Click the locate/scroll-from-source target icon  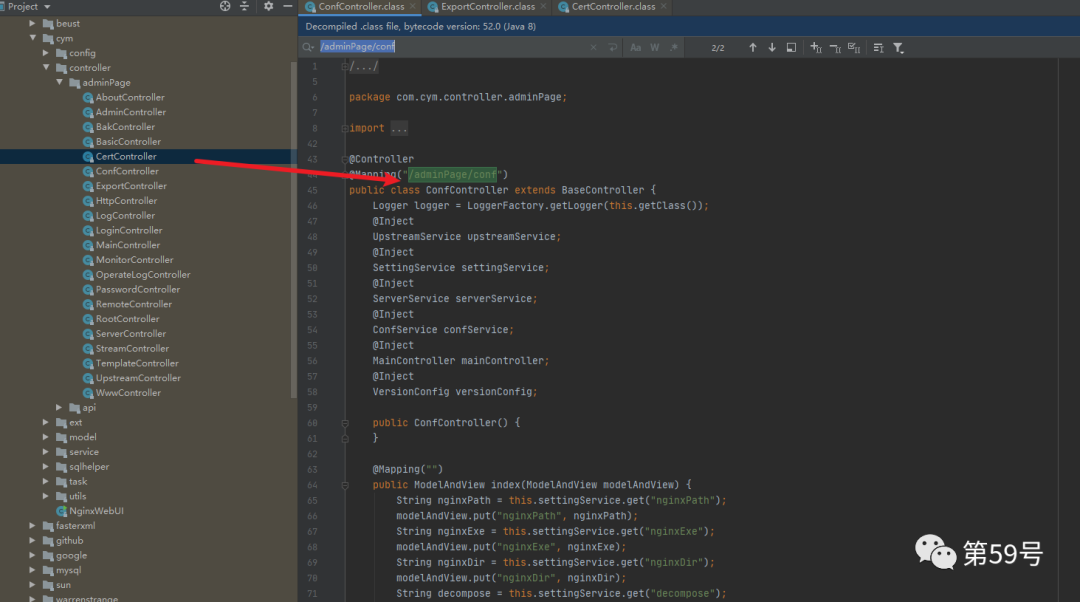(x=225, y=6)
